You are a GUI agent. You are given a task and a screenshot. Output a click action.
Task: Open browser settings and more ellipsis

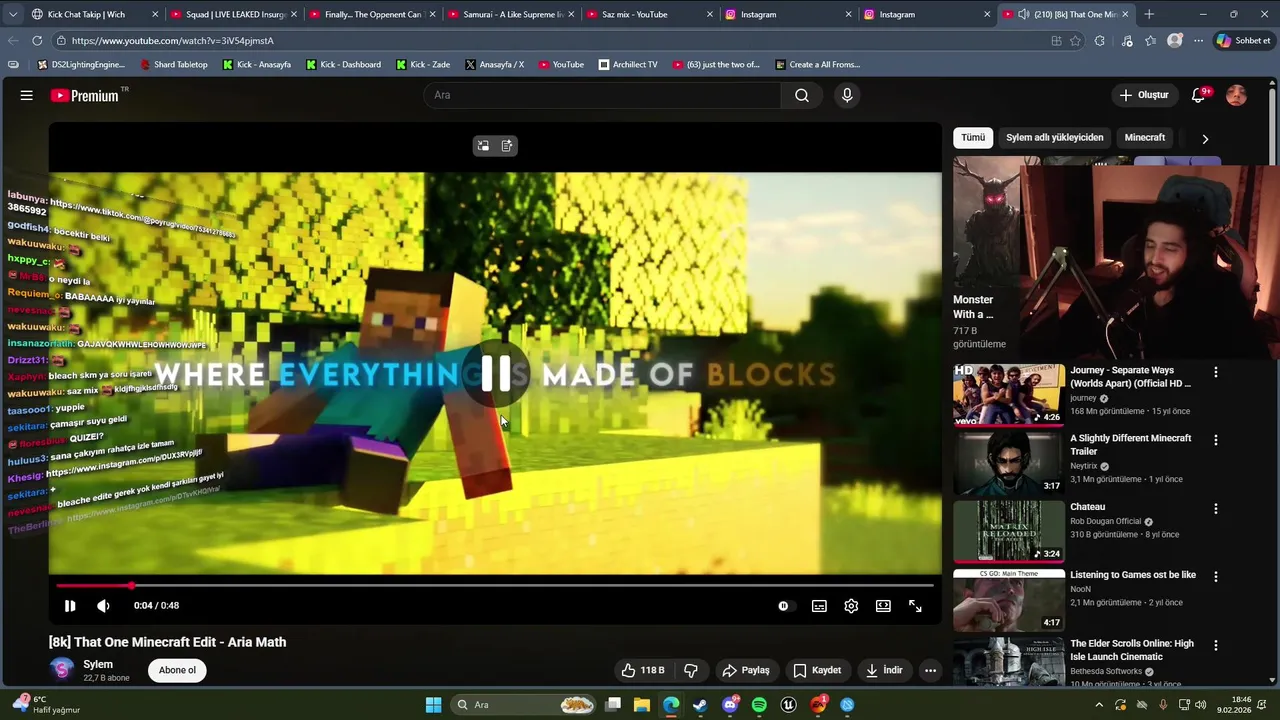click(x=1198, y=41)
